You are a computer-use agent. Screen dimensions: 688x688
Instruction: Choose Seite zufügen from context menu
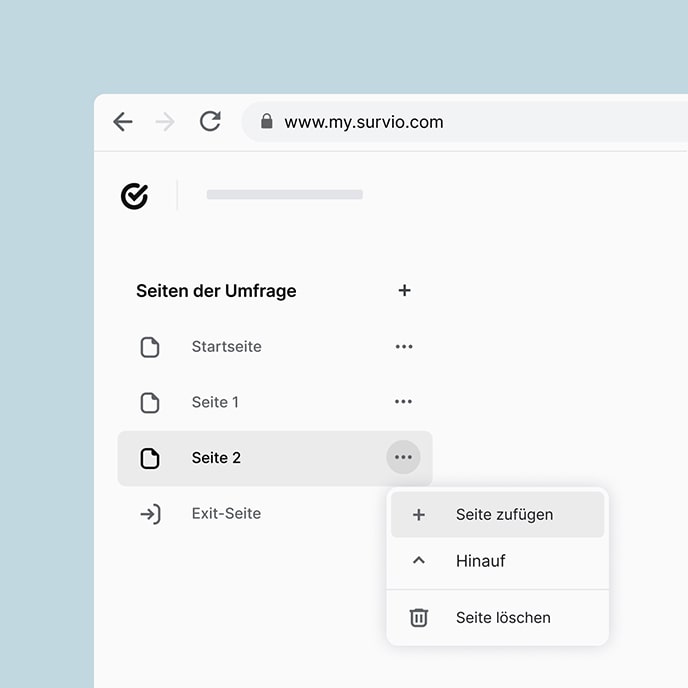click(x=504, y=515)
